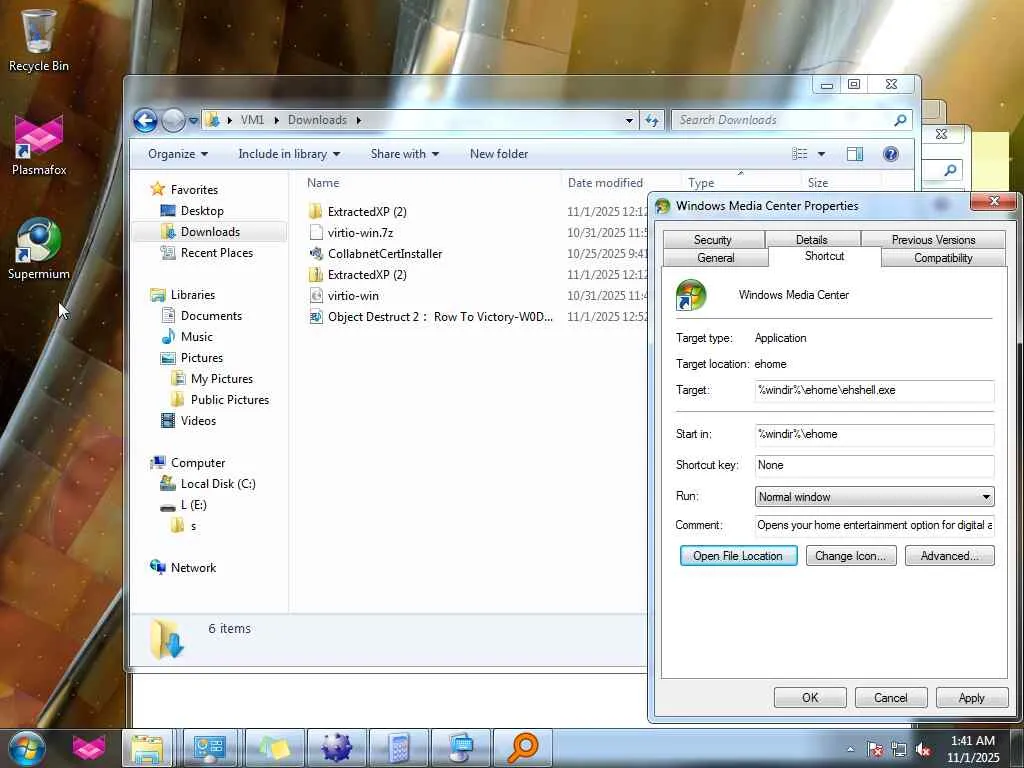Cancel the properties dialog
The height and width of the screenshot is (768, 1024).
(x=891, y=697)
